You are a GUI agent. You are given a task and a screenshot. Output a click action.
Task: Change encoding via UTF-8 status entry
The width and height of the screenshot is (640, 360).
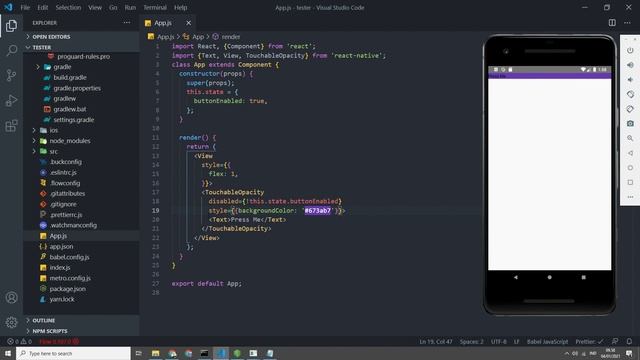[498, 341]
